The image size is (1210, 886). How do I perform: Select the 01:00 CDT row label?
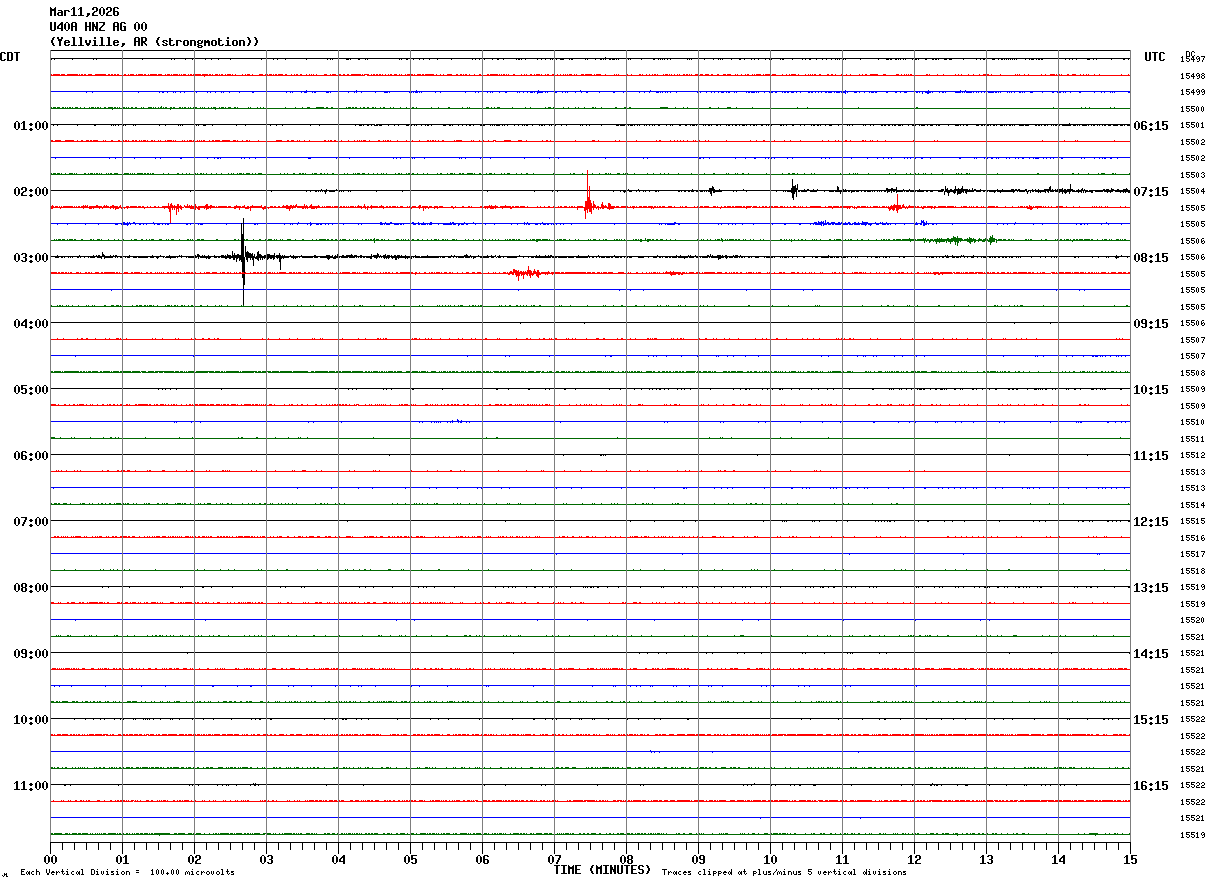click(31, 126)
